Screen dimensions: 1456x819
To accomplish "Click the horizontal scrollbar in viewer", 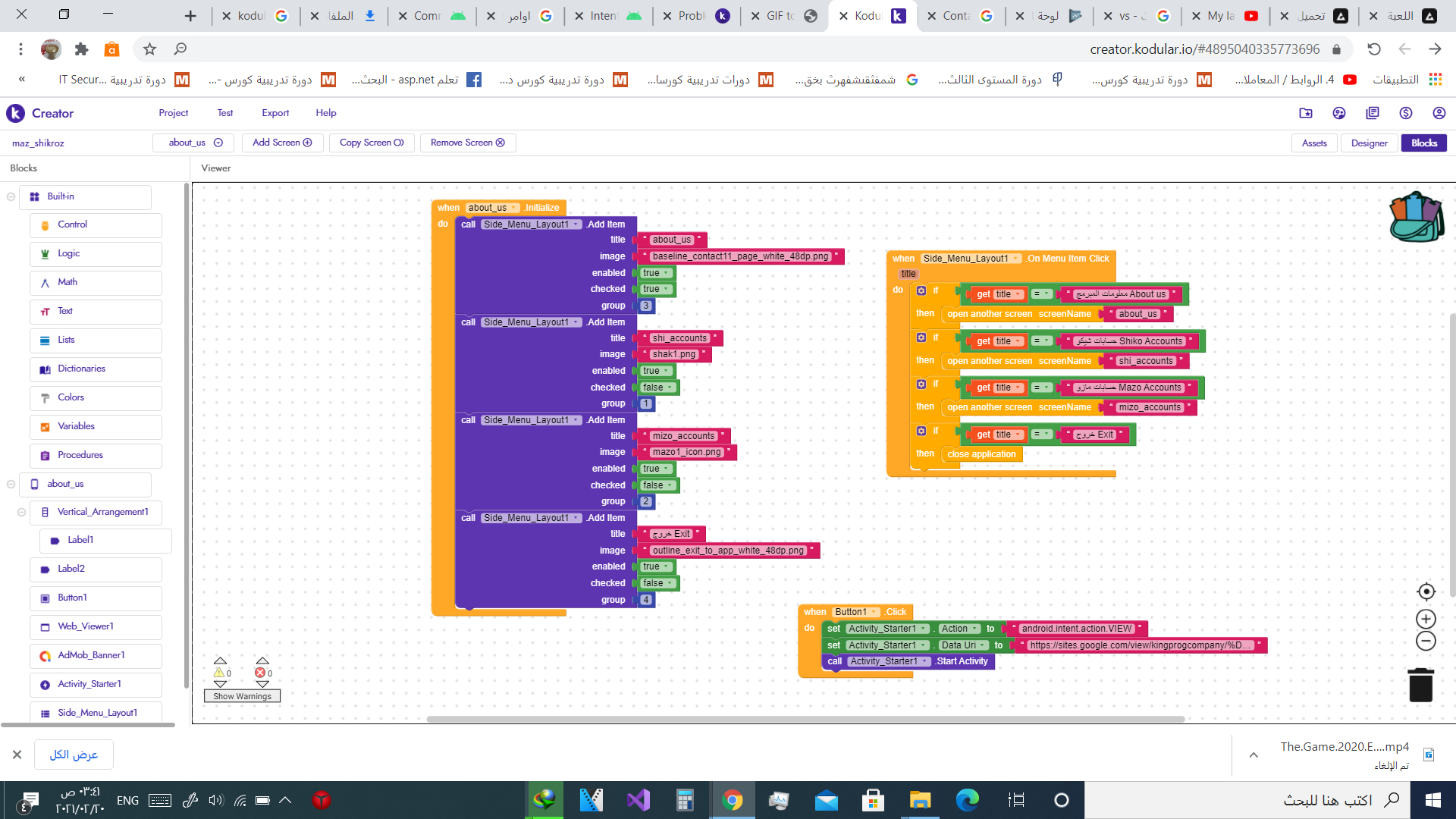I will 804,719.
